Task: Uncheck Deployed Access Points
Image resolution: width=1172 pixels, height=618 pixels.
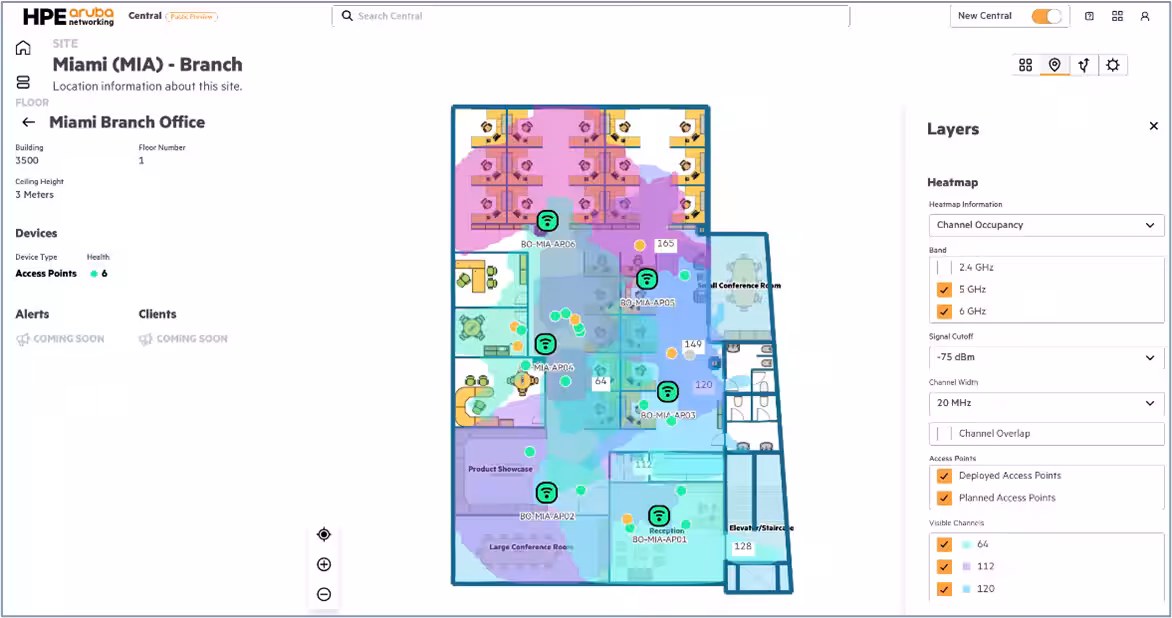Action: (x=944, y=475)
